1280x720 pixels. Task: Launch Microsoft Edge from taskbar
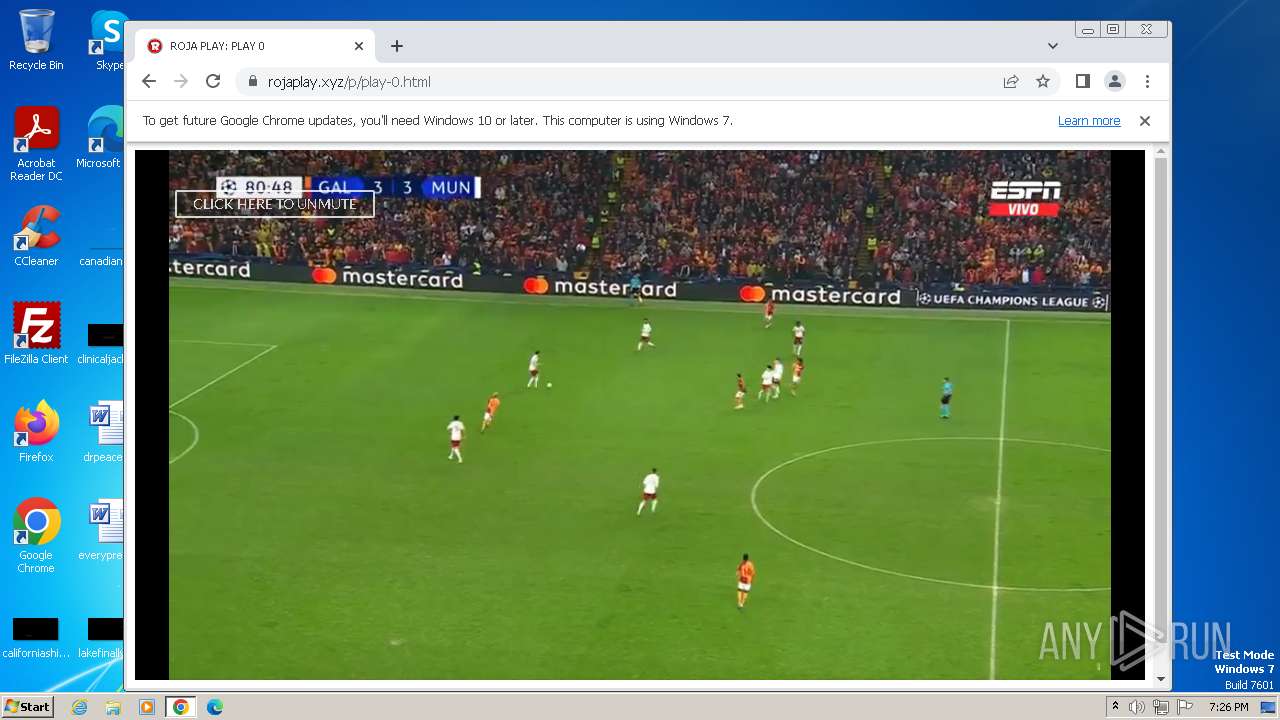pos(215,707)
